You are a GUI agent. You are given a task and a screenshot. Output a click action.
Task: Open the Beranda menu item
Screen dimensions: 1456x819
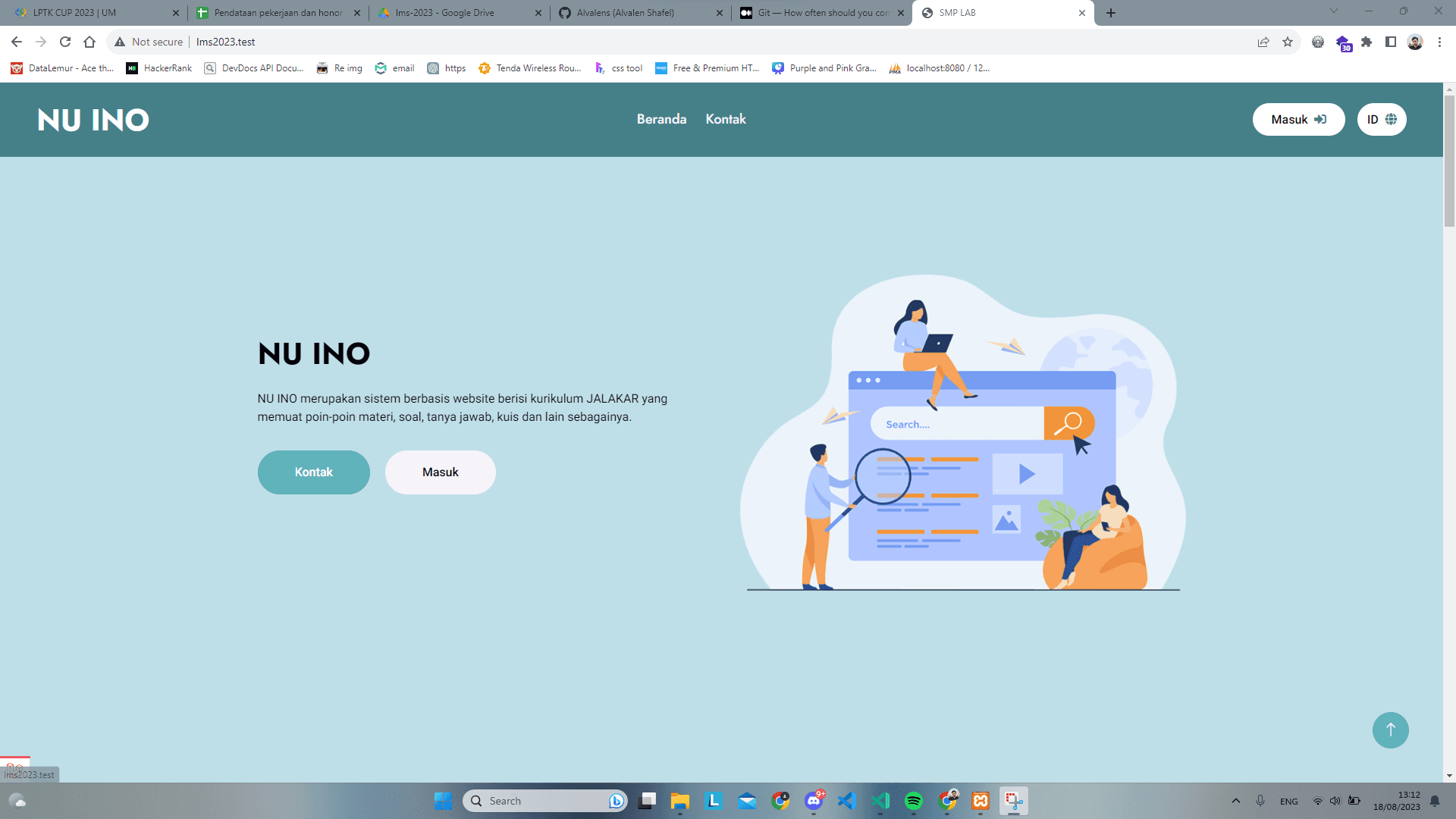(661, 119)
